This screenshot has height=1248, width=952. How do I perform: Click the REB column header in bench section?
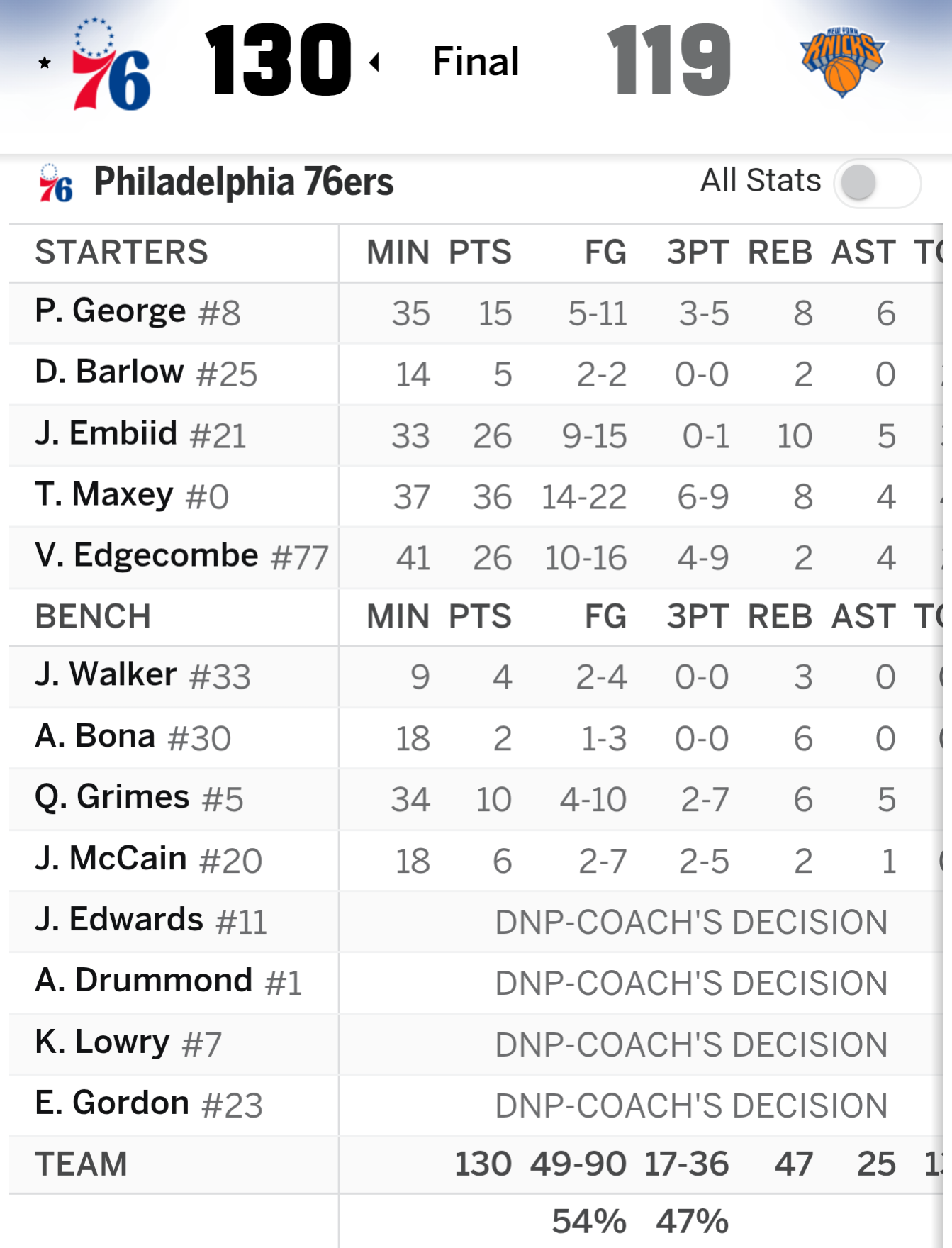(x=780, y=617)
